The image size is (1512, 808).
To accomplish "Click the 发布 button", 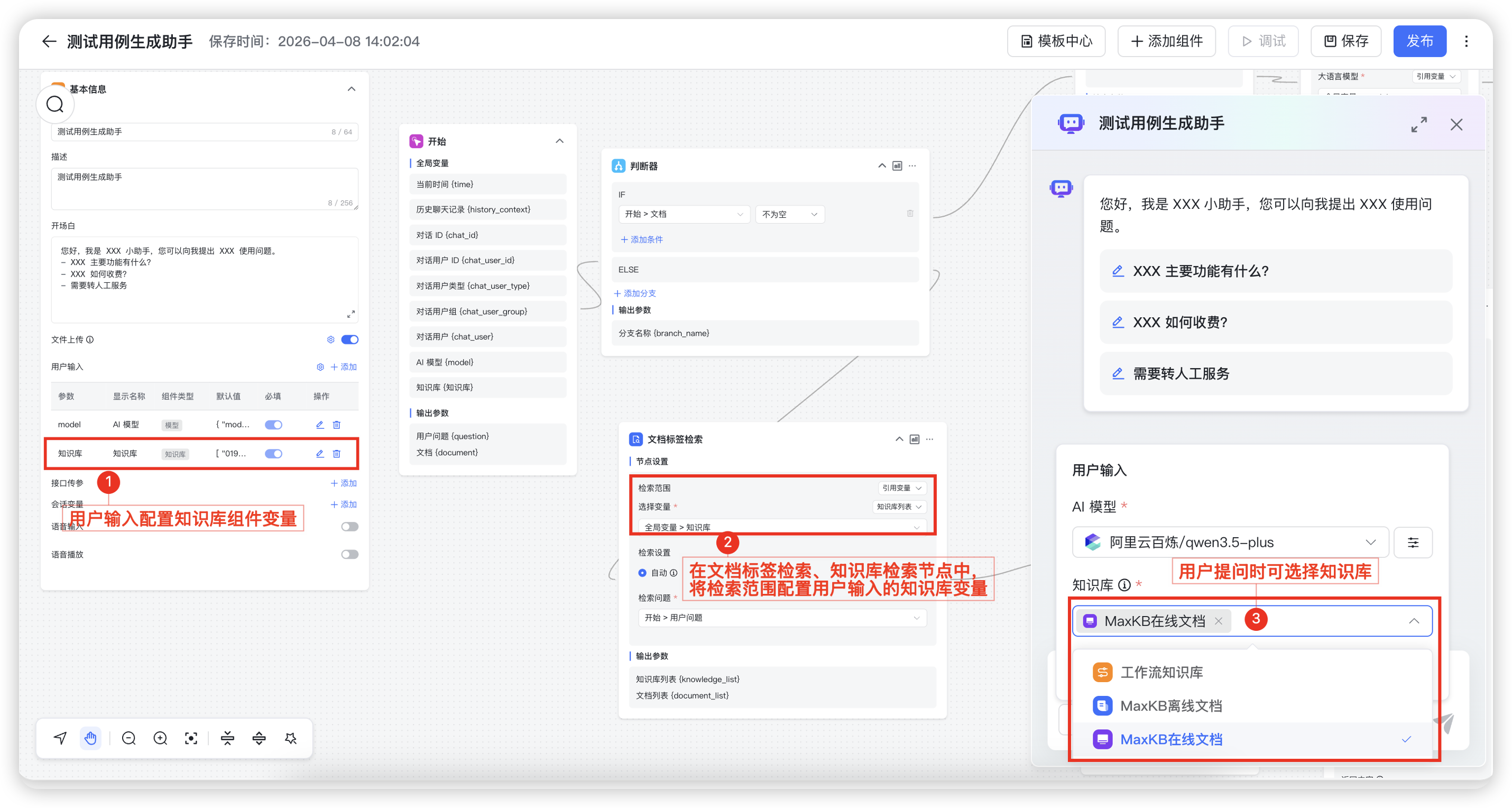I will point(1419,41).
